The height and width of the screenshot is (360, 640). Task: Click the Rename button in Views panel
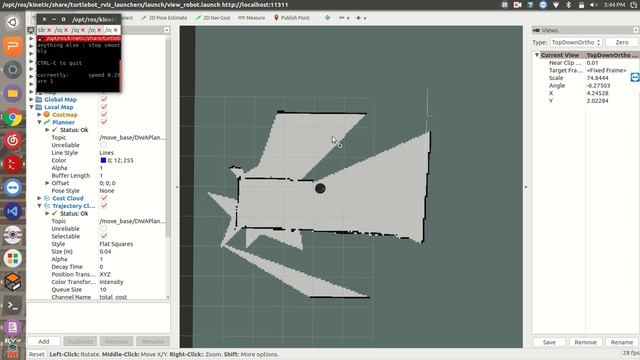pyautogui.click(x=622, y=342)
